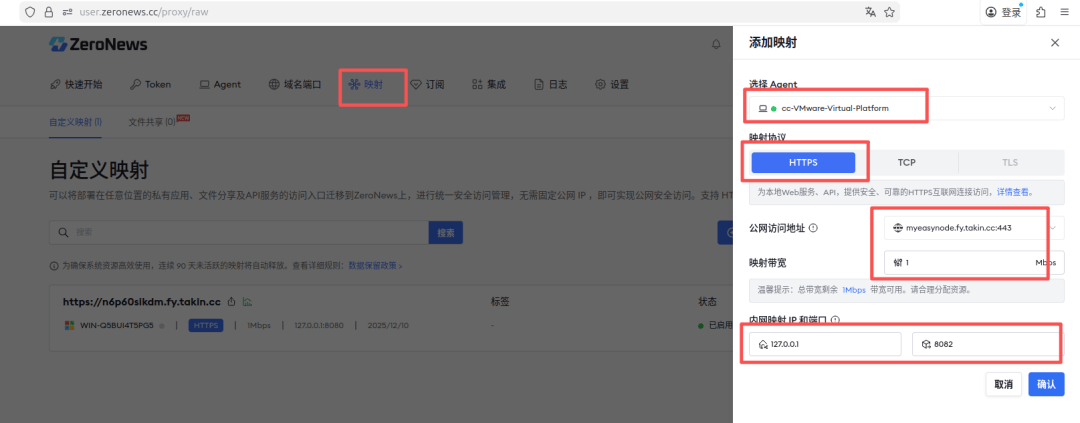Switch to the 自定义映射 tab

tap(75, 122)
